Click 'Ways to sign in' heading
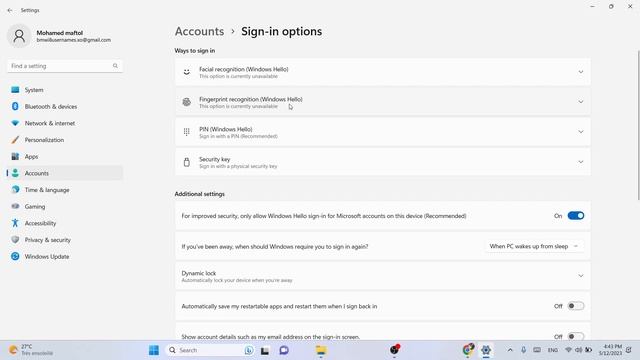The image size is (640, 360). [x=195, y=51]
